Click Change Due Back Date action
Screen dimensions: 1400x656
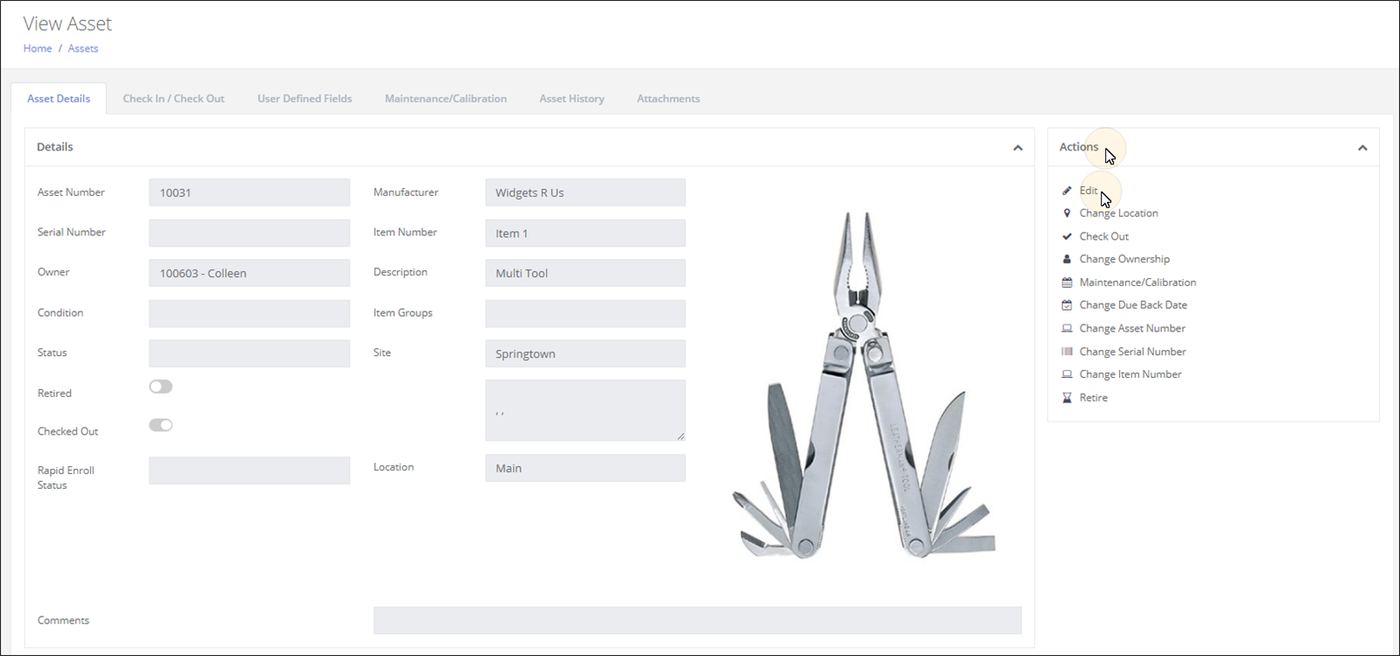[x=1134, y=305]
